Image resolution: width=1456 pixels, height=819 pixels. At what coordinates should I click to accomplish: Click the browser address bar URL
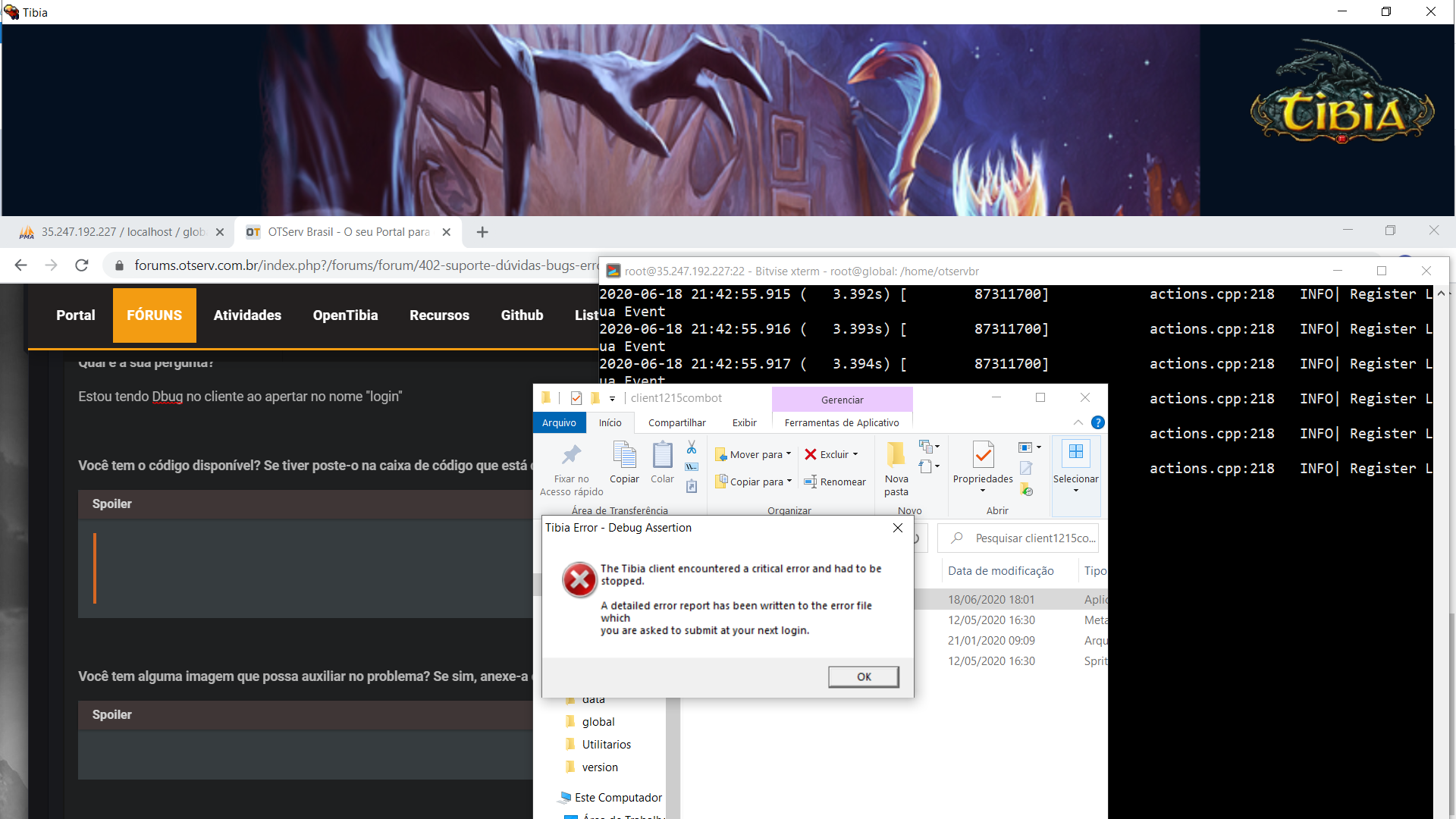pyautogui.click(x=366, y=265)
